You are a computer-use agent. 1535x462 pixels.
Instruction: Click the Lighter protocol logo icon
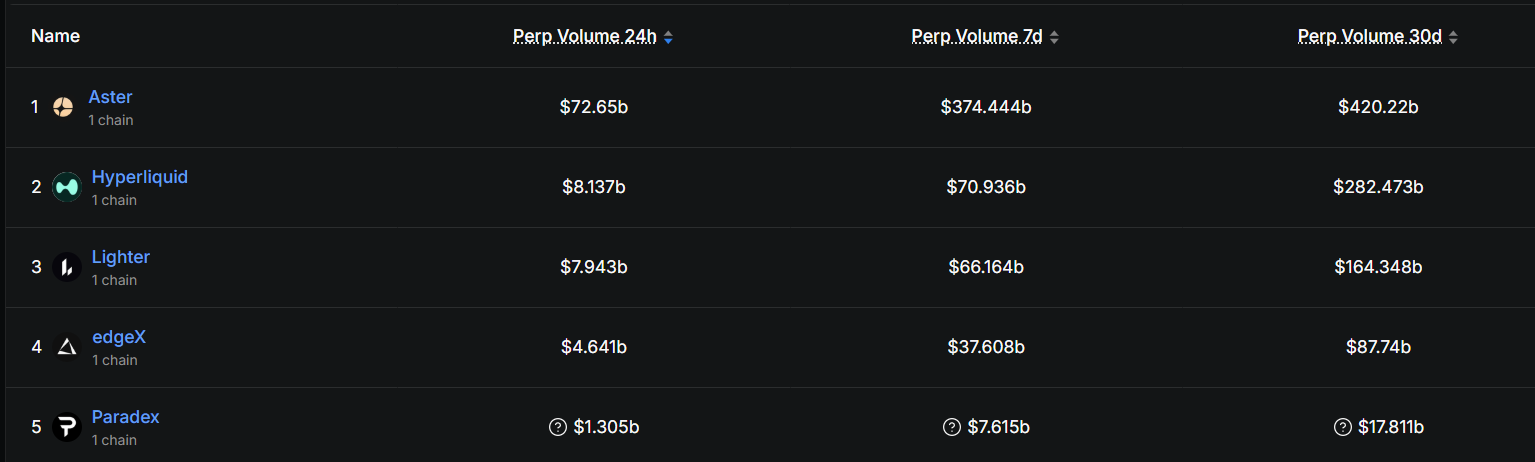66,267
